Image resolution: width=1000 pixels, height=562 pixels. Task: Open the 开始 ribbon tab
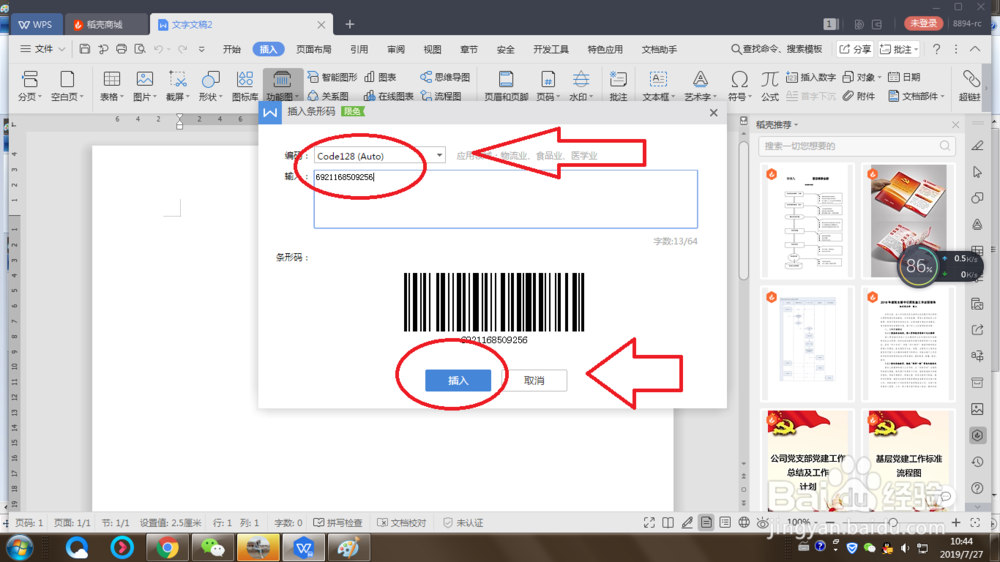coord(232,49)
